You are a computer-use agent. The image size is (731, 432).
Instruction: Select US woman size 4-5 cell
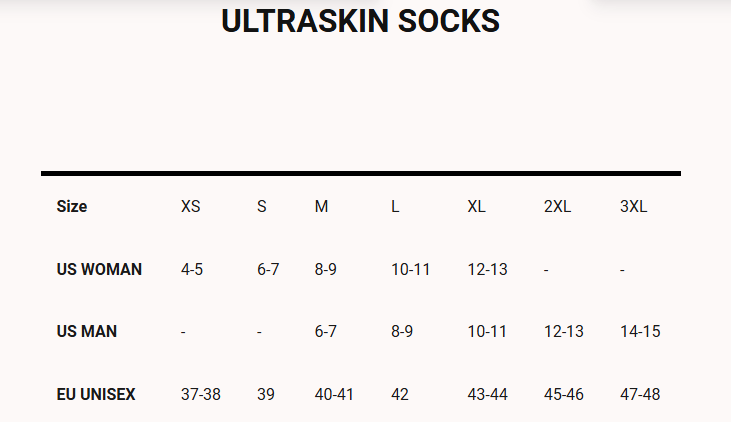coord(192,269)
